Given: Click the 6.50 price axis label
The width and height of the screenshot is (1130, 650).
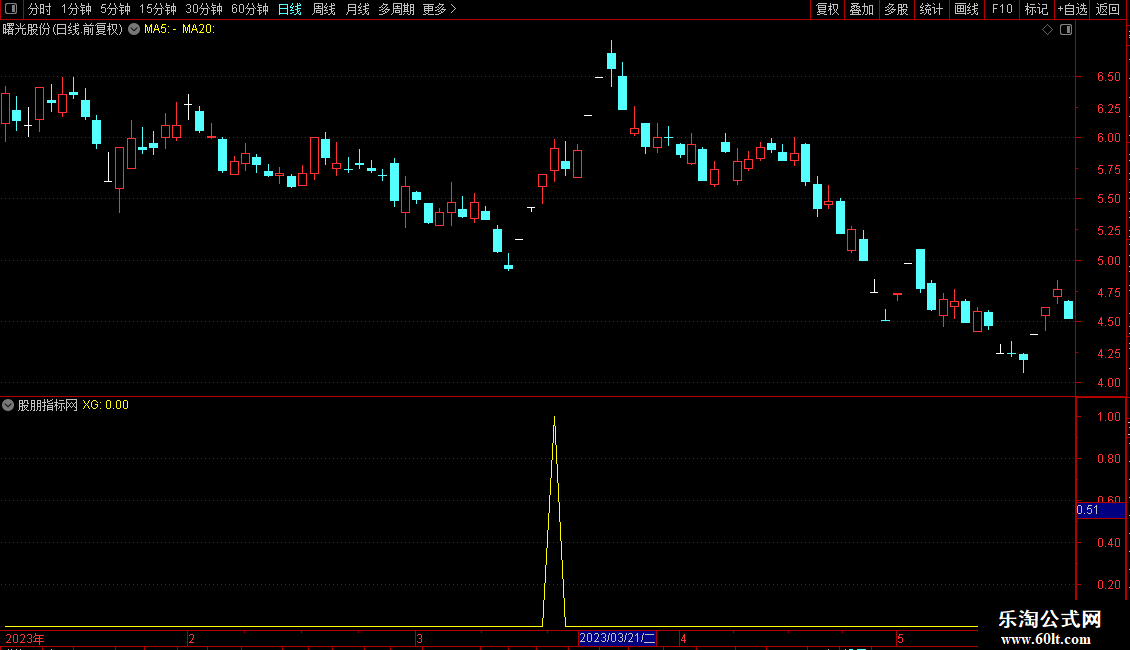Looking at the screenshot, I should (x=1108, y=76).
